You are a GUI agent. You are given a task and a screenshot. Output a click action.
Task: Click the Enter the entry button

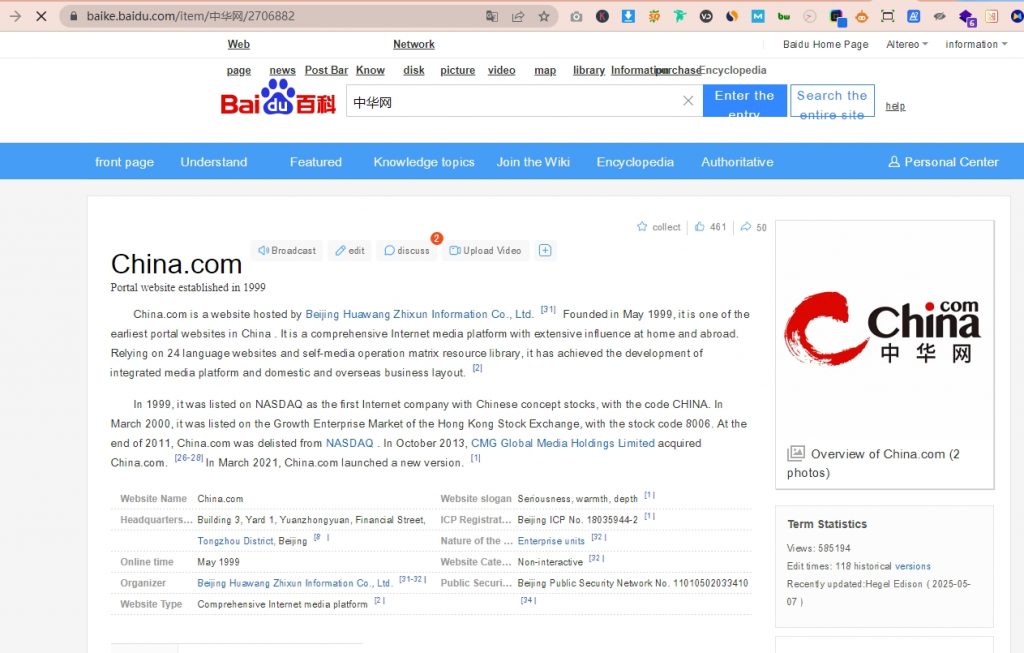tap(744, 101)
